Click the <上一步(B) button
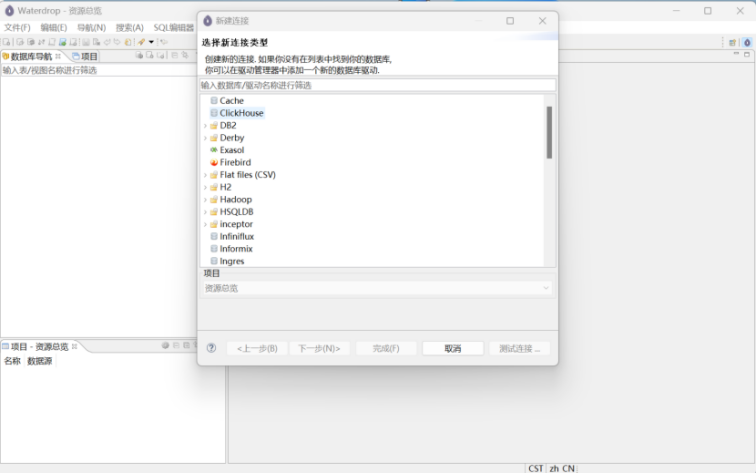This screenshot has height=473, width=756. [257, 348]
